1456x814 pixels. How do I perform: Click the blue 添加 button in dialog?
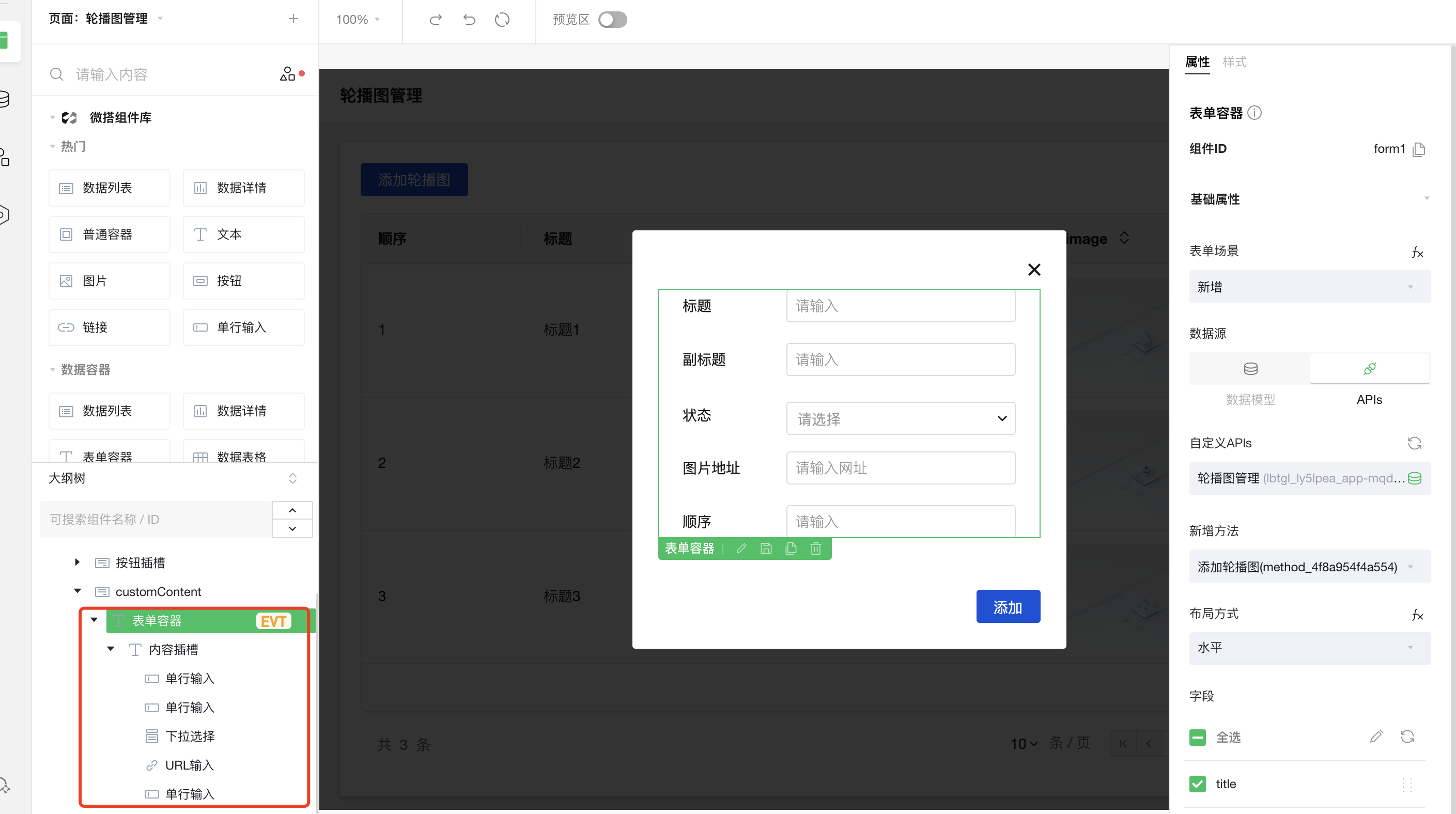click(1007, 607)
